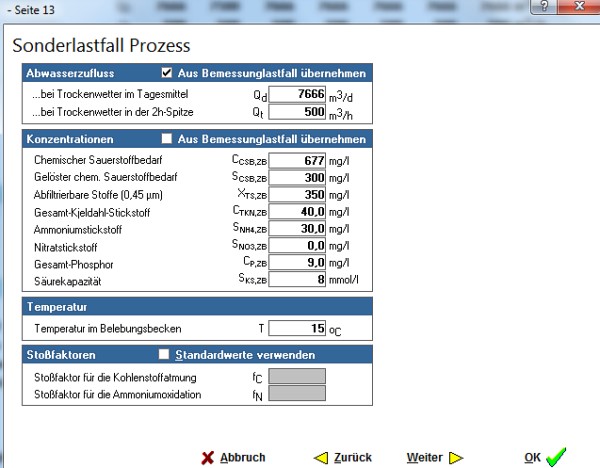Screen dimensions: 600x468
Task: Enable Konzentrationen Aus Bemessunglastfall übernehmen checkbox
Action: (x=167, y=139)
